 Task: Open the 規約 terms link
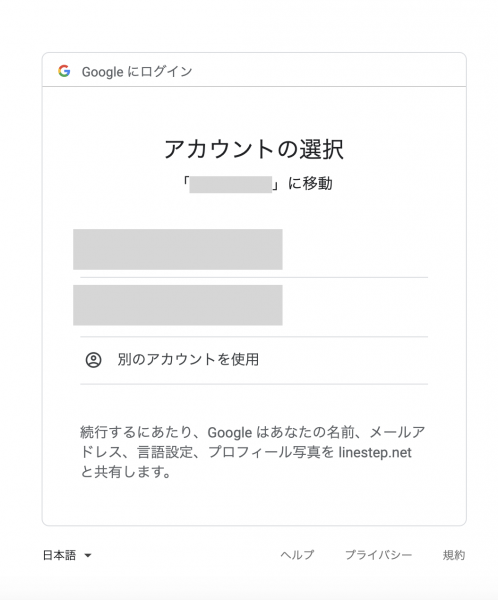click(454, 555)
